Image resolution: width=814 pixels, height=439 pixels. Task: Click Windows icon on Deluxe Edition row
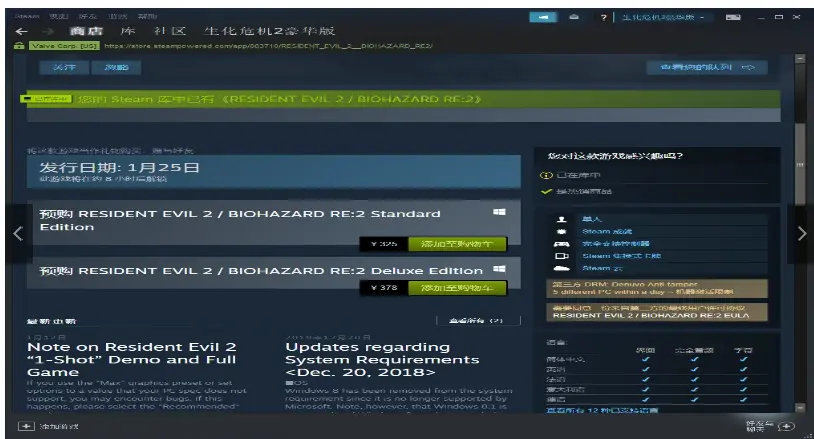tap(499, 269)
